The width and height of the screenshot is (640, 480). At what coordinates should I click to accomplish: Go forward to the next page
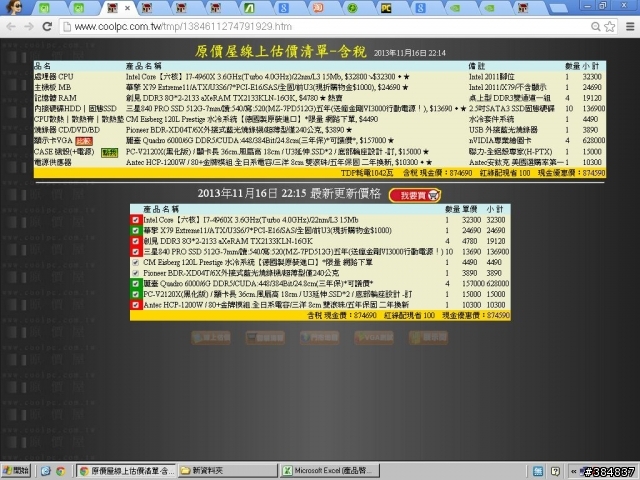29,27
